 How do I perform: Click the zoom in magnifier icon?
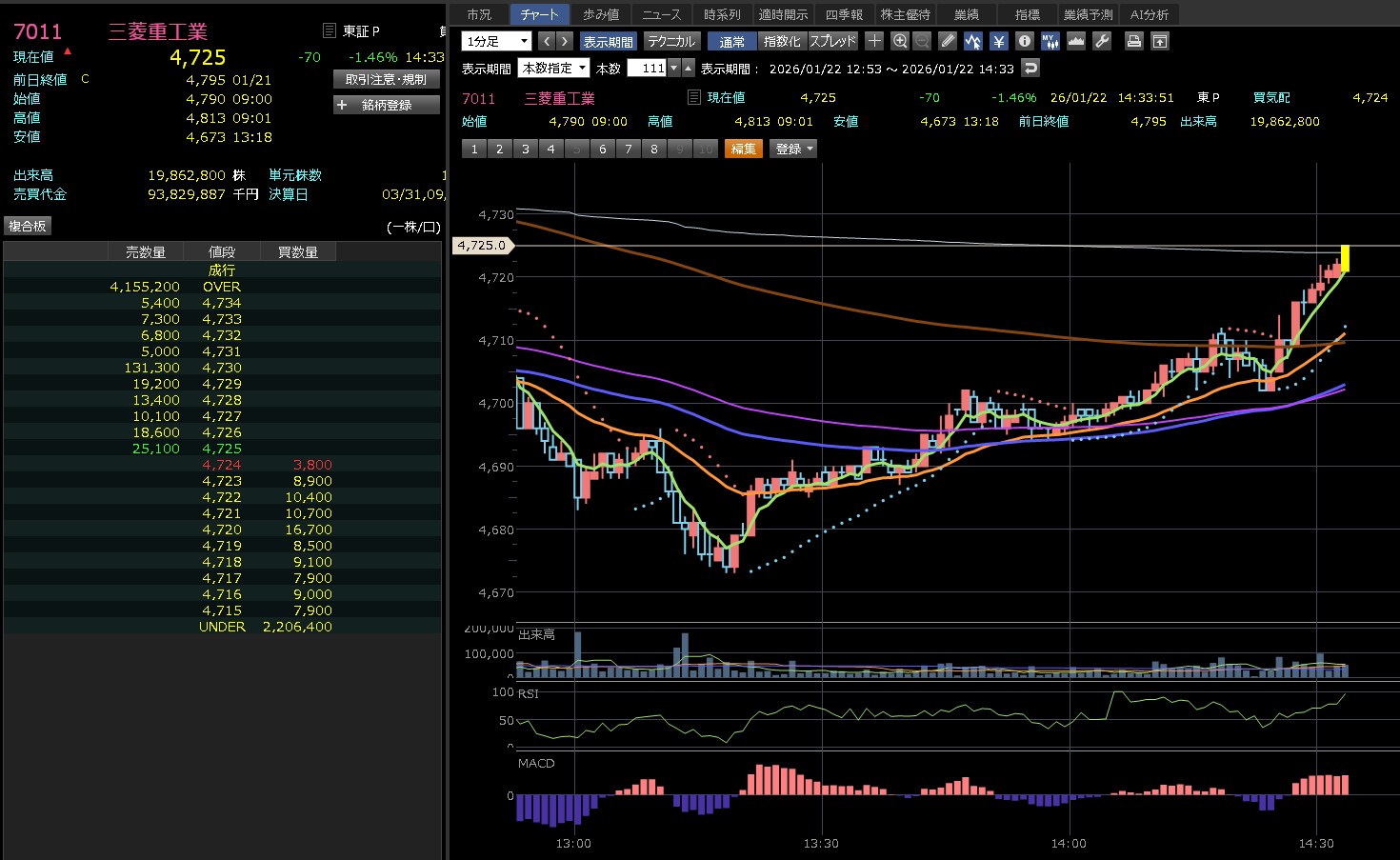900,41
